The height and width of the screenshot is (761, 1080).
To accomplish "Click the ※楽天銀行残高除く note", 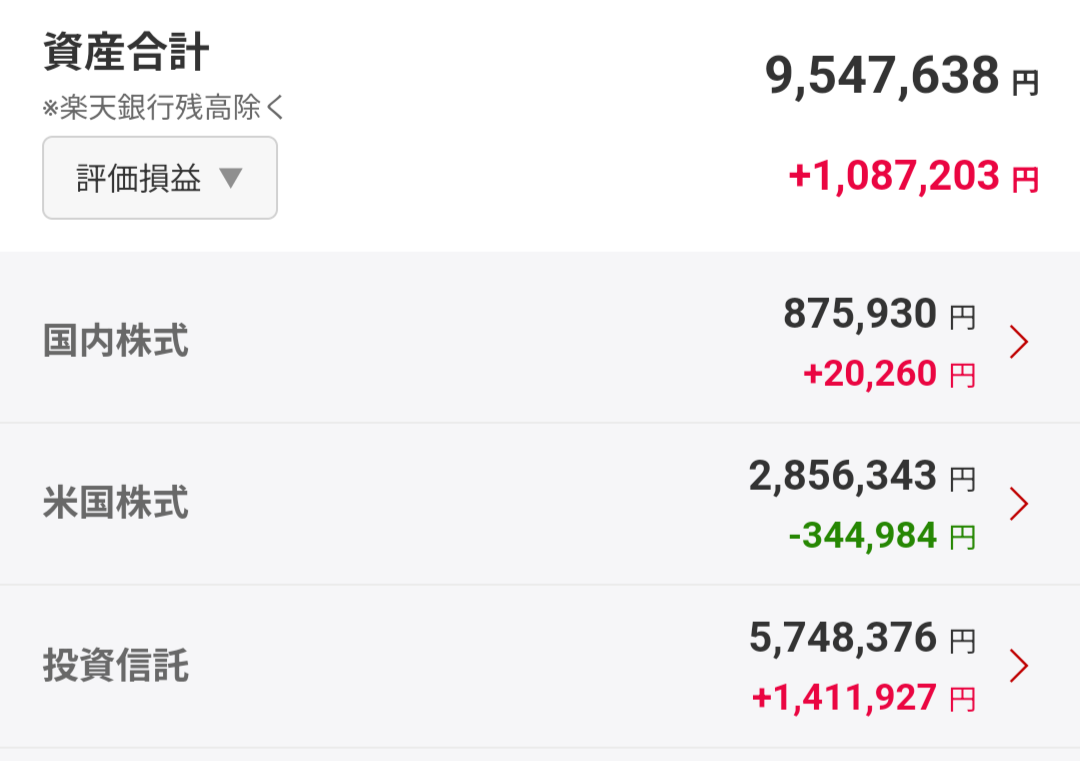I will coord(163,107).
